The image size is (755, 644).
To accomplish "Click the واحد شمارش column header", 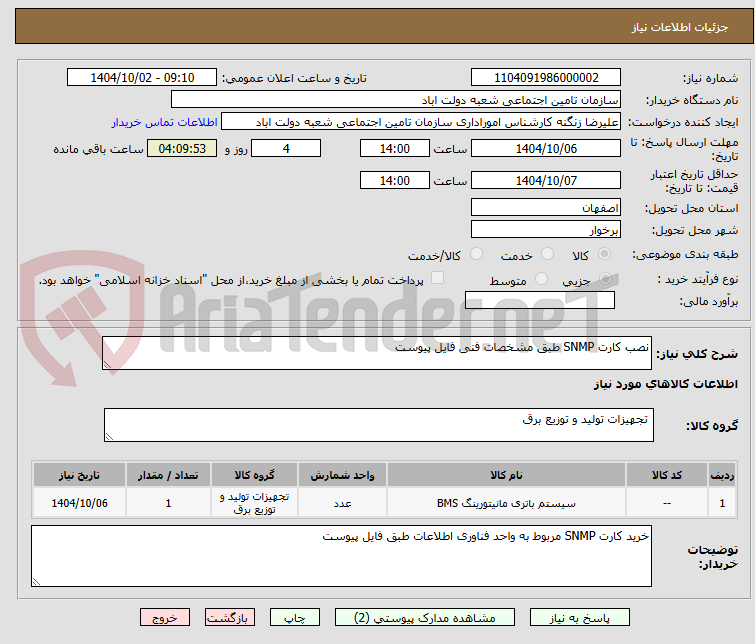I will 342,475.
